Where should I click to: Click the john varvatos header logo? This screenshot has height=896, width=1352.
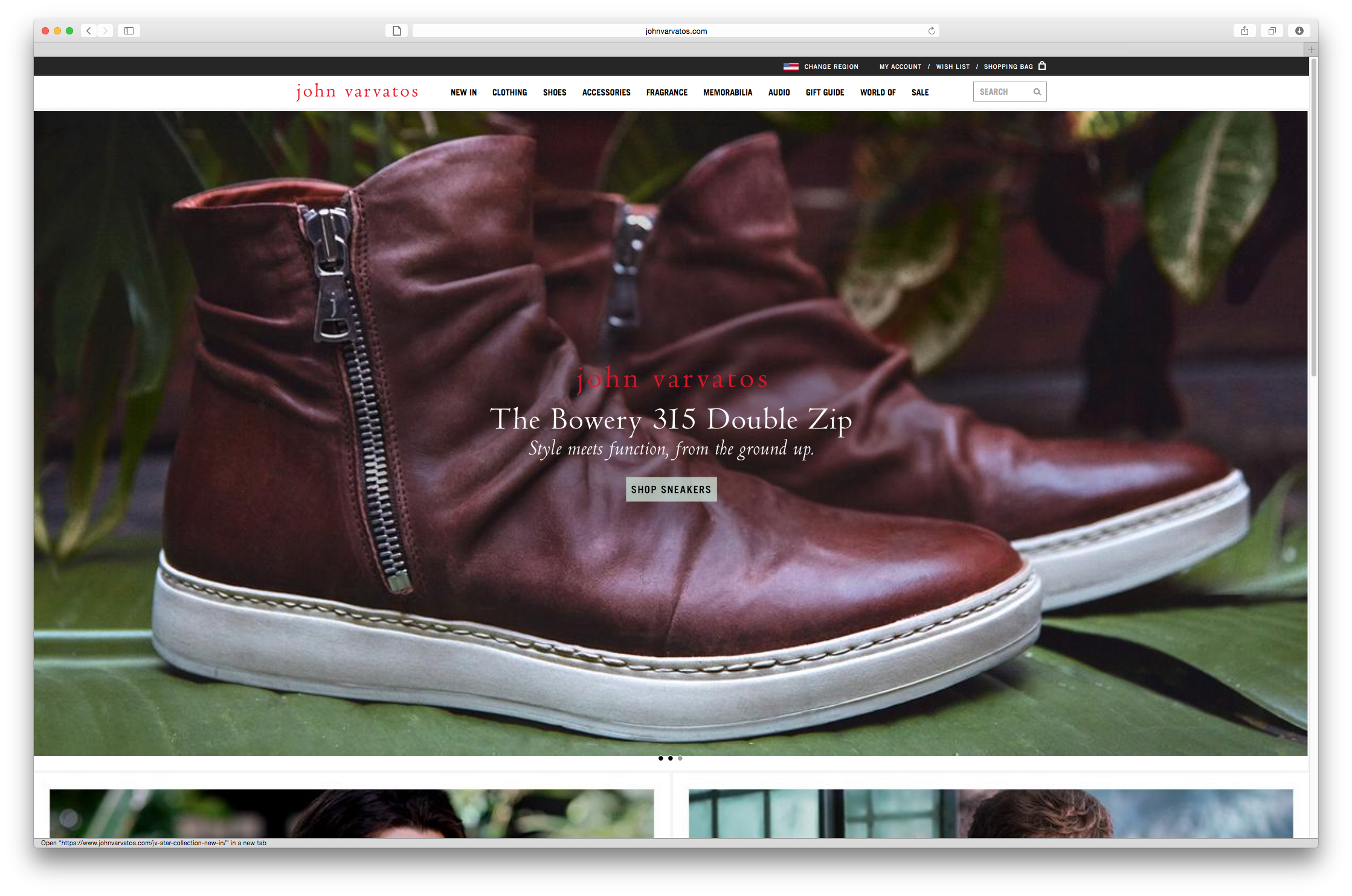pos(357,91)
